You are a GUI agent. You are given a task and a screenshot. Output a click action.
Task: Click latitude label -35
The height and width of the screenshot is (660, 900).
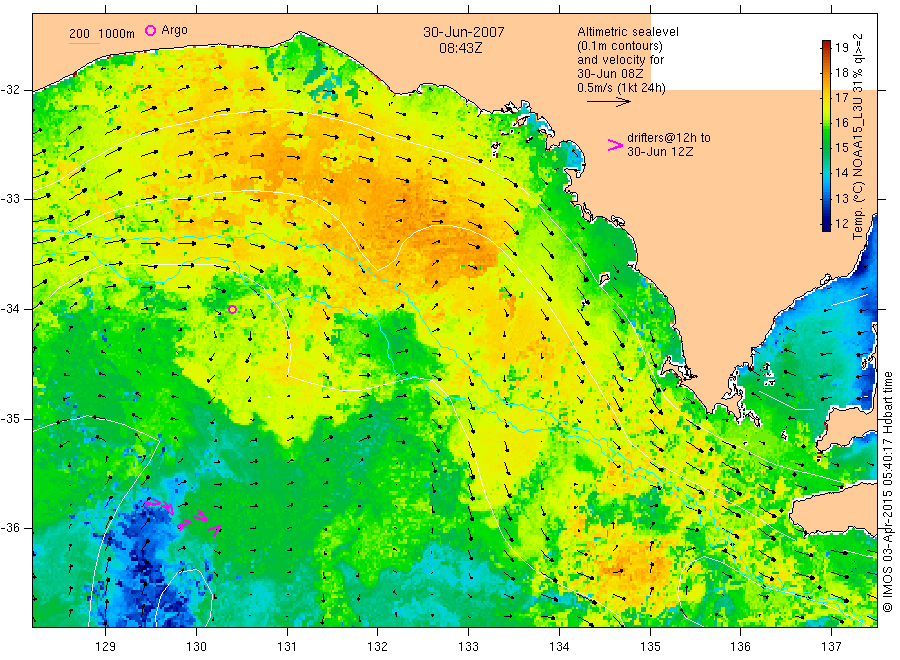point(10,419)
